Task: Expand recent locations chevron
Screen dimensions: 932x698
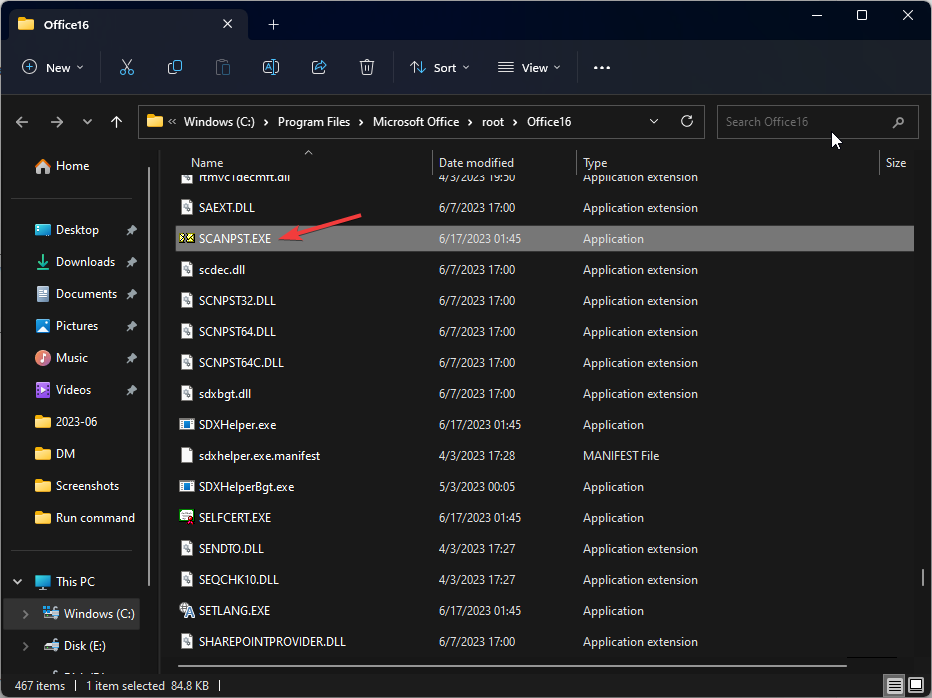Action: pyautogui.click(x=87, y=122)
